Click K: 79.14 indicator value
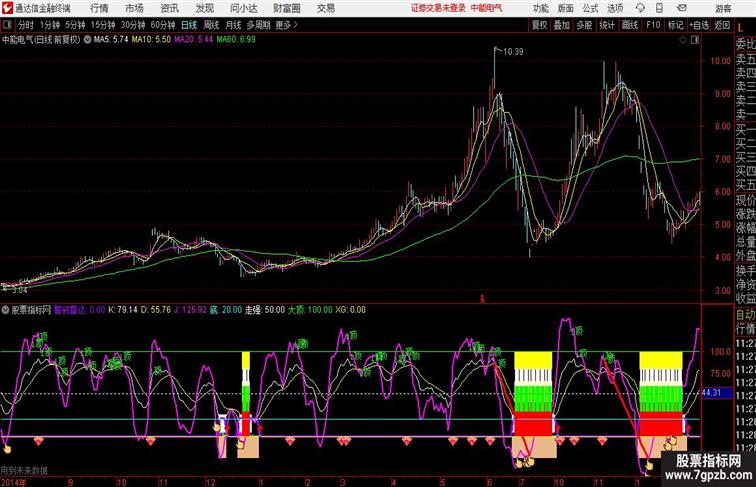Image resolution: width=756 pixels, height=487 pixels. (x=123, y=310)
